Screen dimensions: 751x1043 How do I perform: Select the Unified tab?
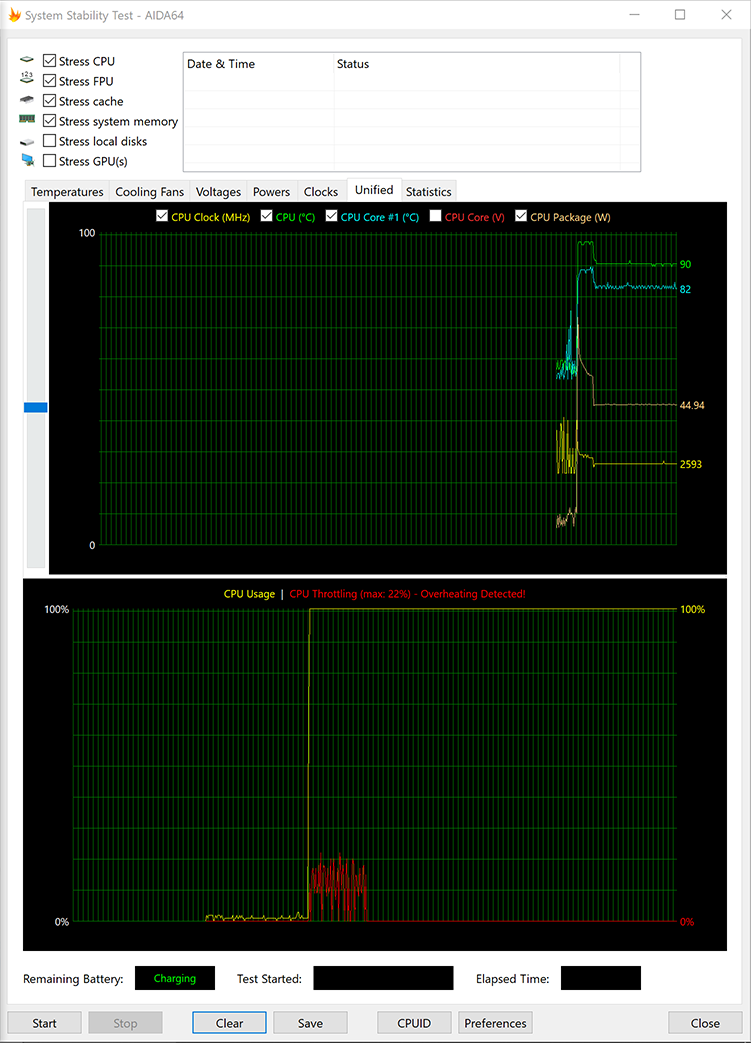374,190
